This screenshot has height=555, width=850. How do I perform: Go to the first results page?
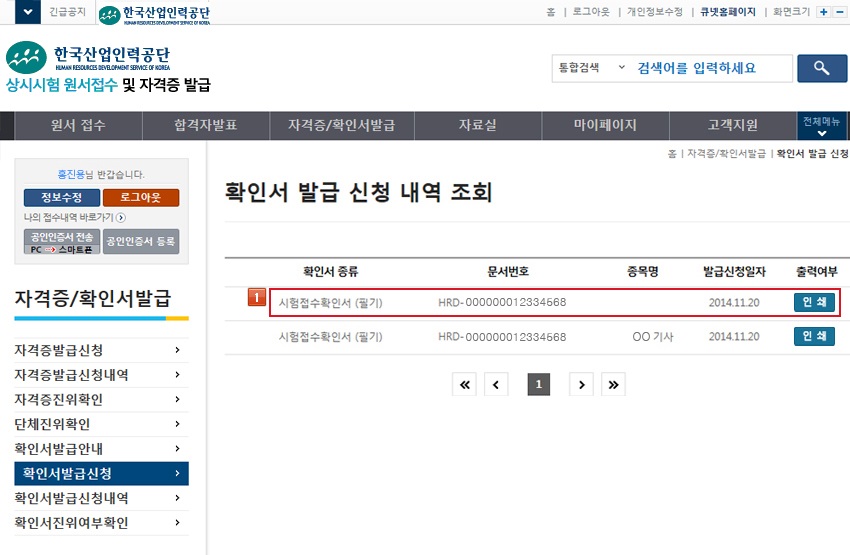[x=464, y=384]
